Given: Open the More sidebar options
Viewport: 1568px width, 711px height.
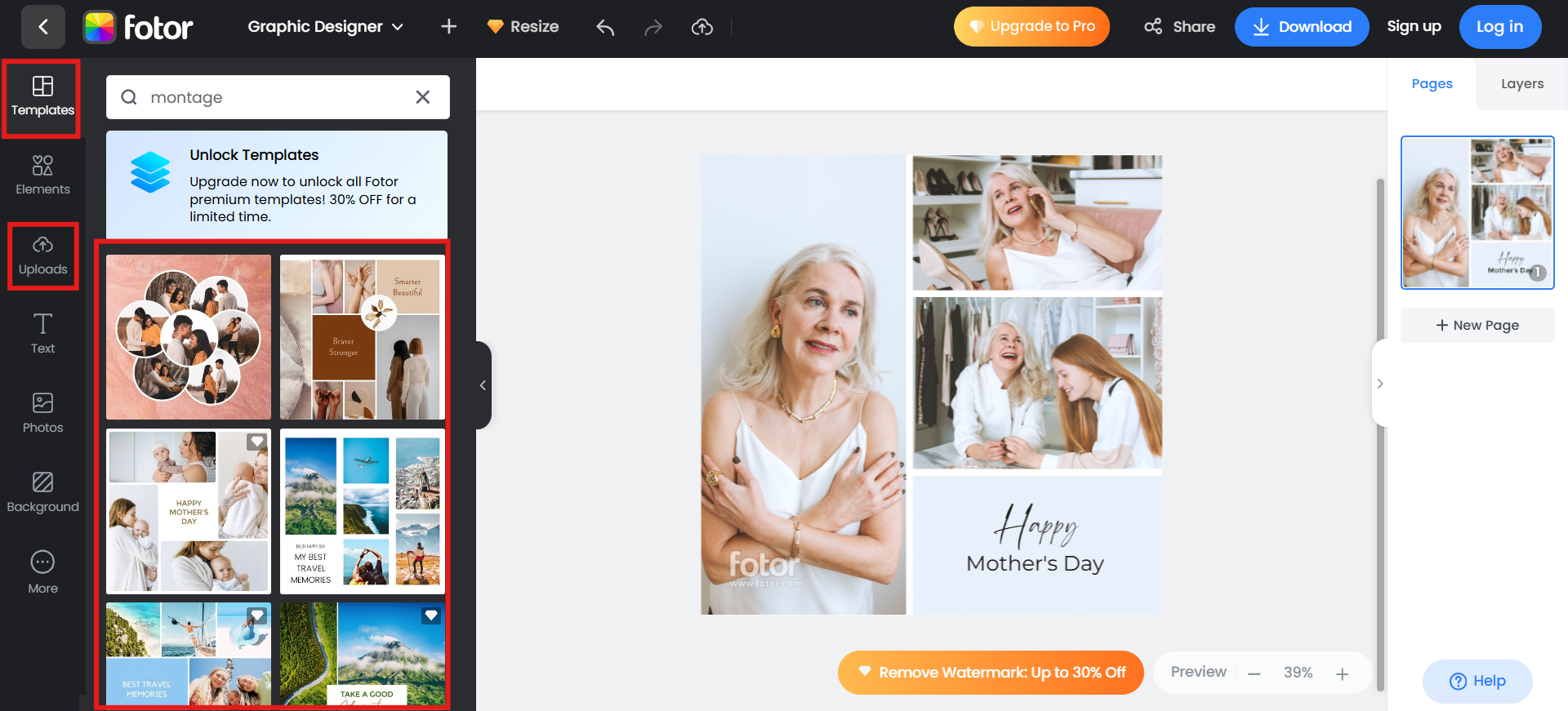Looking at the screenshot, I should [x=42, y=572].
